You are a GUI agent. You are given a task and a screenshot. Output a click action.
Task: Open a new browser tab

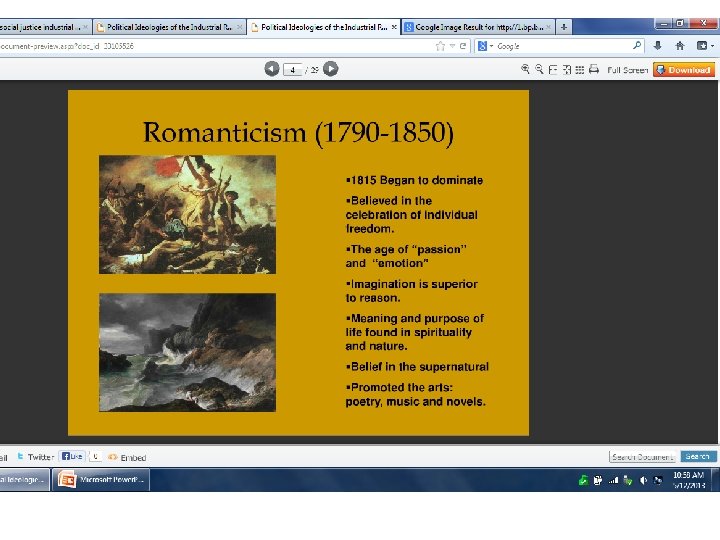point(564,27)
